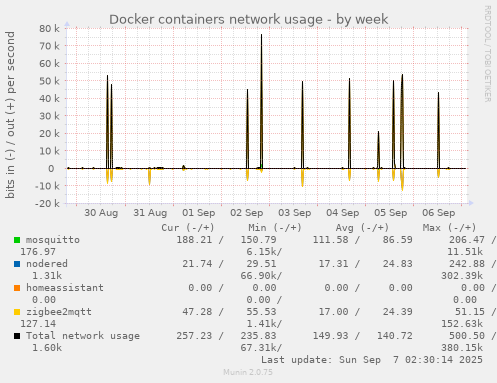Click the spike on 04 Sep
Image resolution: width=497 pixels, height=383 pixels.
tap(349, 123)
